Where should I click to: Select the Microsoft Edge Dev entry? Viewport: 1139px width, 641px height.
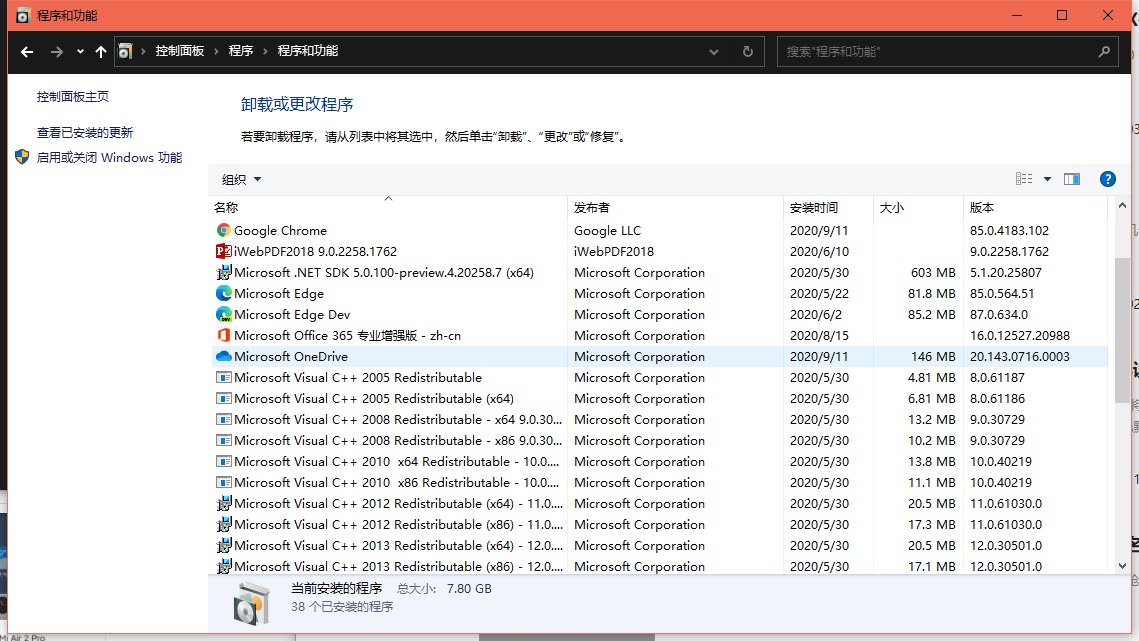tap(660, 315)
